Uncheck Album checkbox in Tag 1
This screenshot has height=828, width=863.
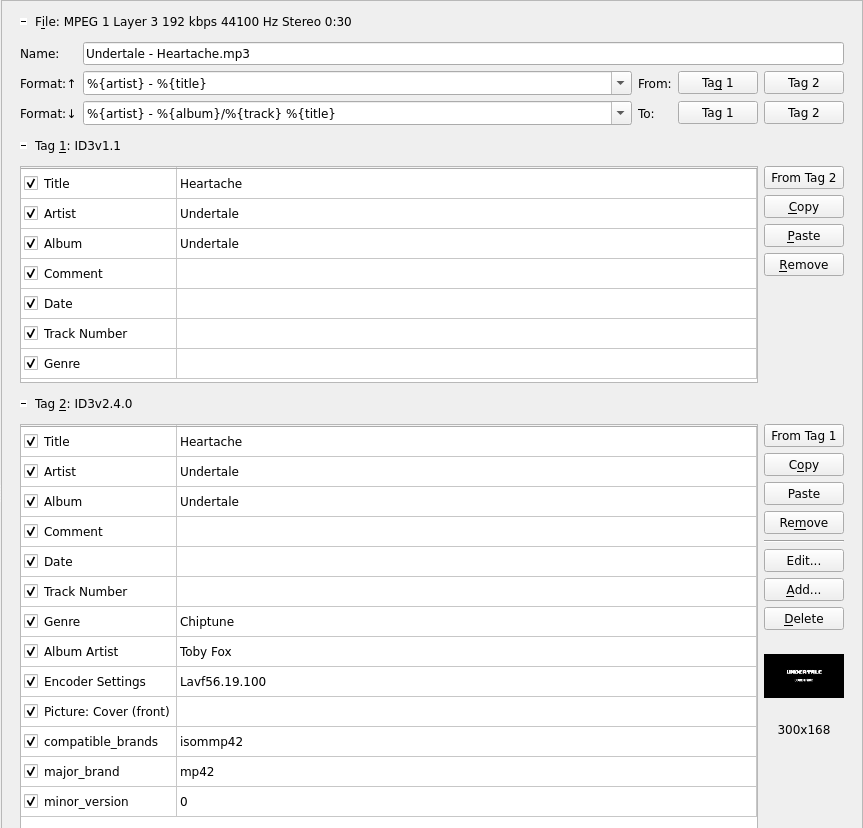31,243
